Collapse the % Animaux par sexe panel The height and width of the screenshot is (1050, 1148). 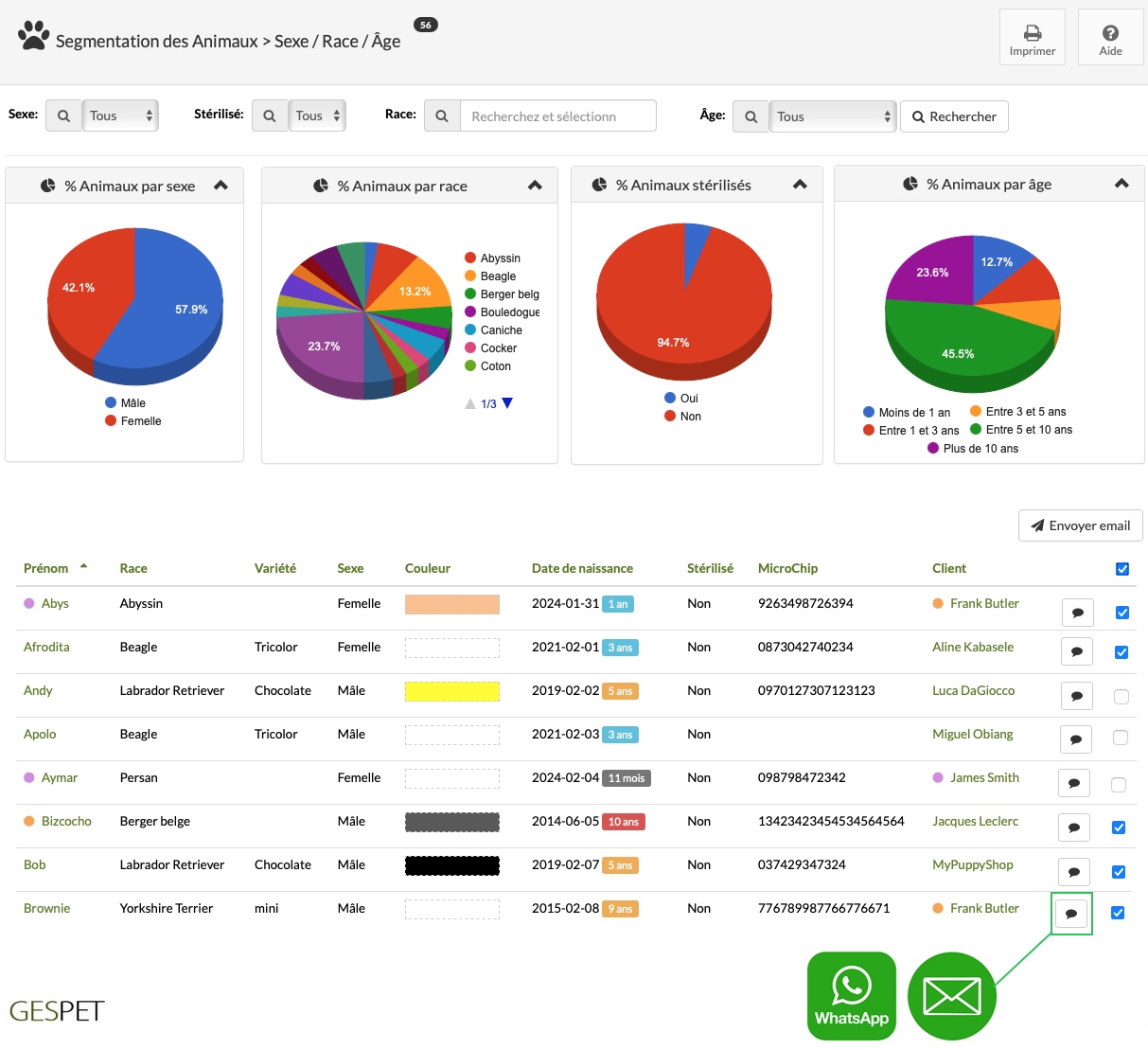pos(221,186)
